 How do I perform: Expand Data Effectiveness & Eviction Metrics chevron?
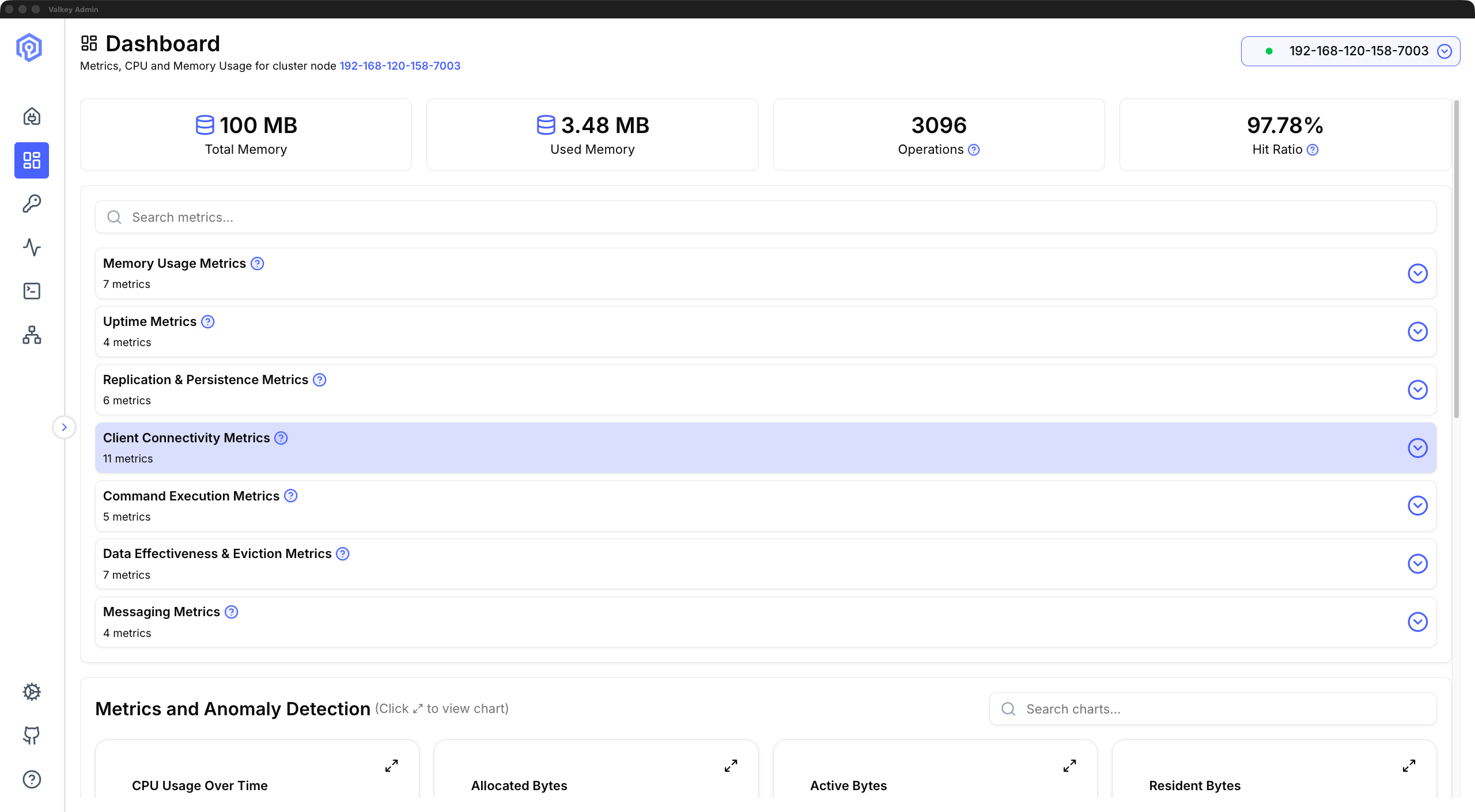pos(1417,564)
